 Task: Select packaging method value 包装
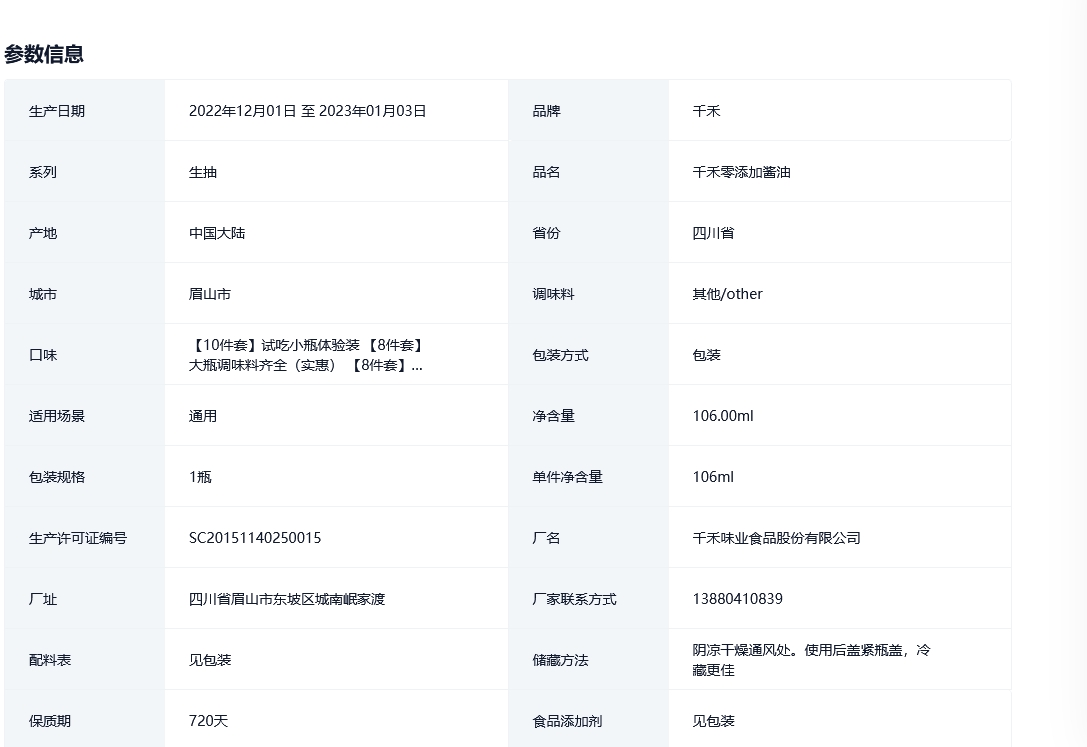point(706,355)
